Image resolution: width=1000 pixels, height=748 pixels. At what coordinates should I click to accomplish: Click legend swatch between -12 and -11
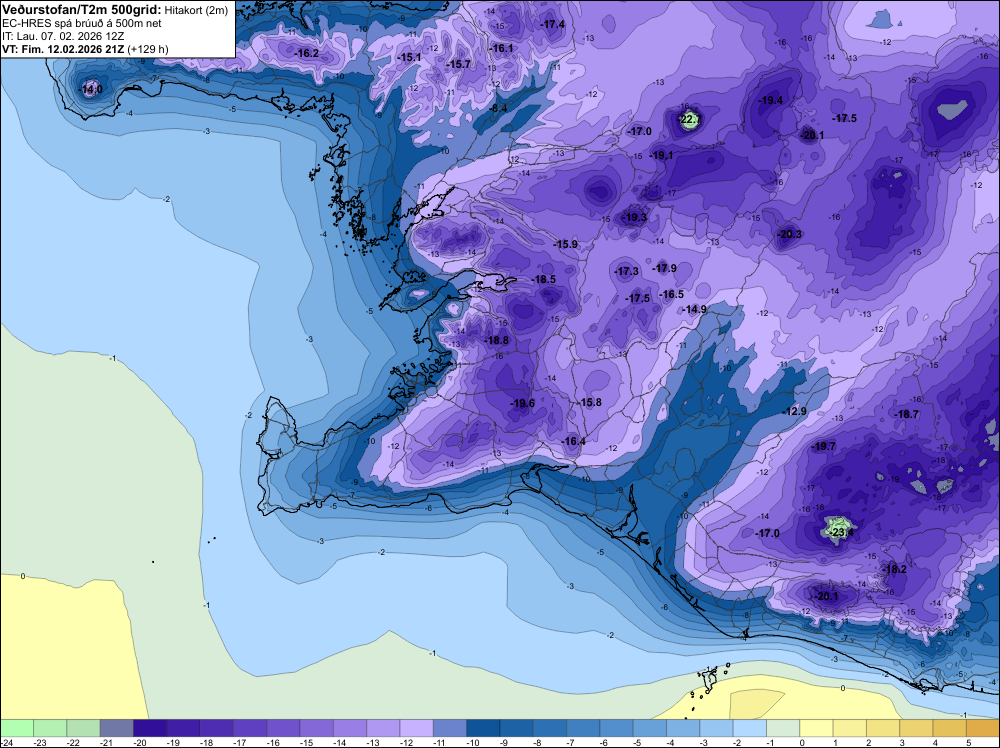[416, 728]
